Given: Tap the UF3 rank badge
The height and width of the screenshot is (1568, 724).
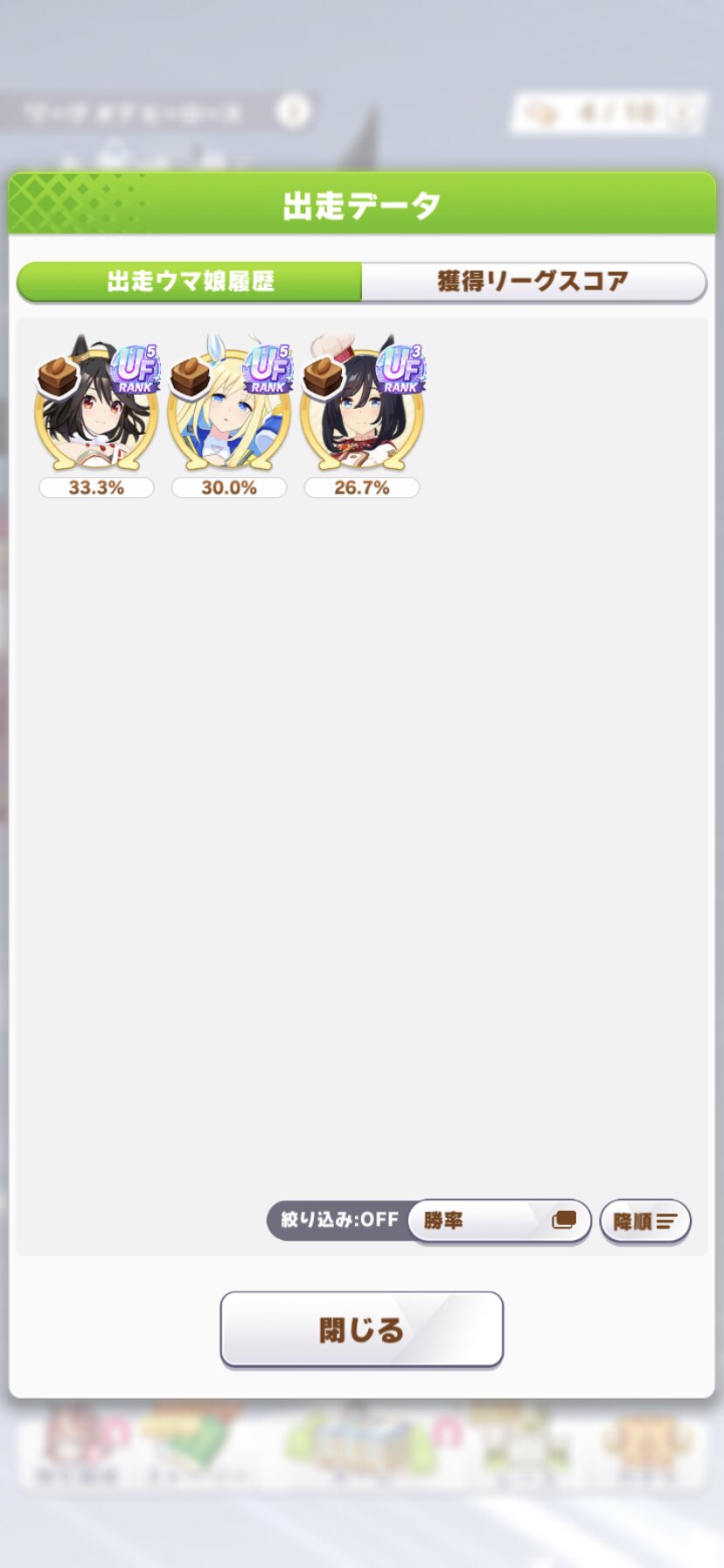Looking at the screenshot, I should (401, 368).
